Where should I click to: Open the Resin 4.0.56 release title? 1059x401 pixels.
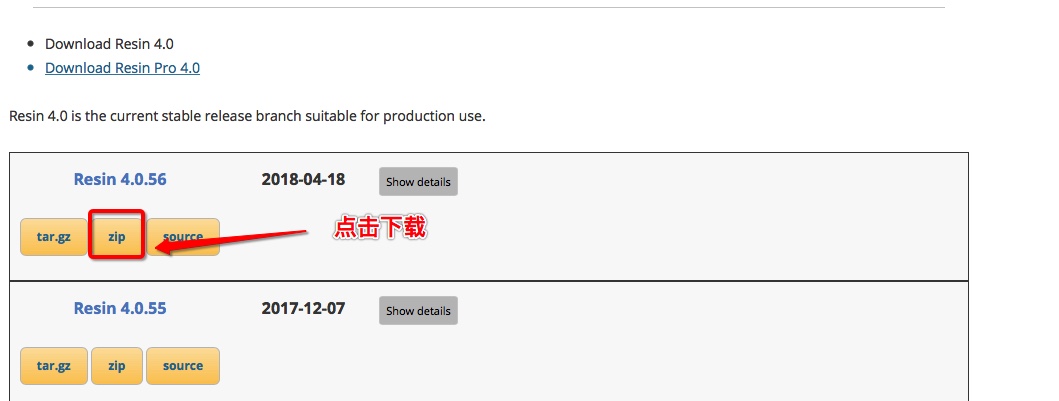[120, 180]
